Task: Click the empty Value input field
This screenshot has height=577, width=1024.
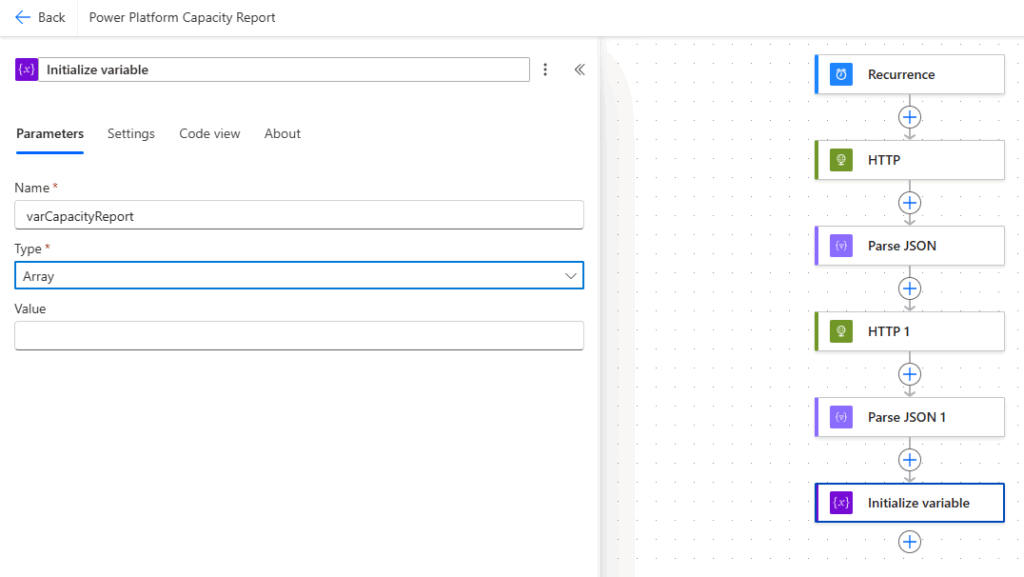Action: tap(298, 335)
